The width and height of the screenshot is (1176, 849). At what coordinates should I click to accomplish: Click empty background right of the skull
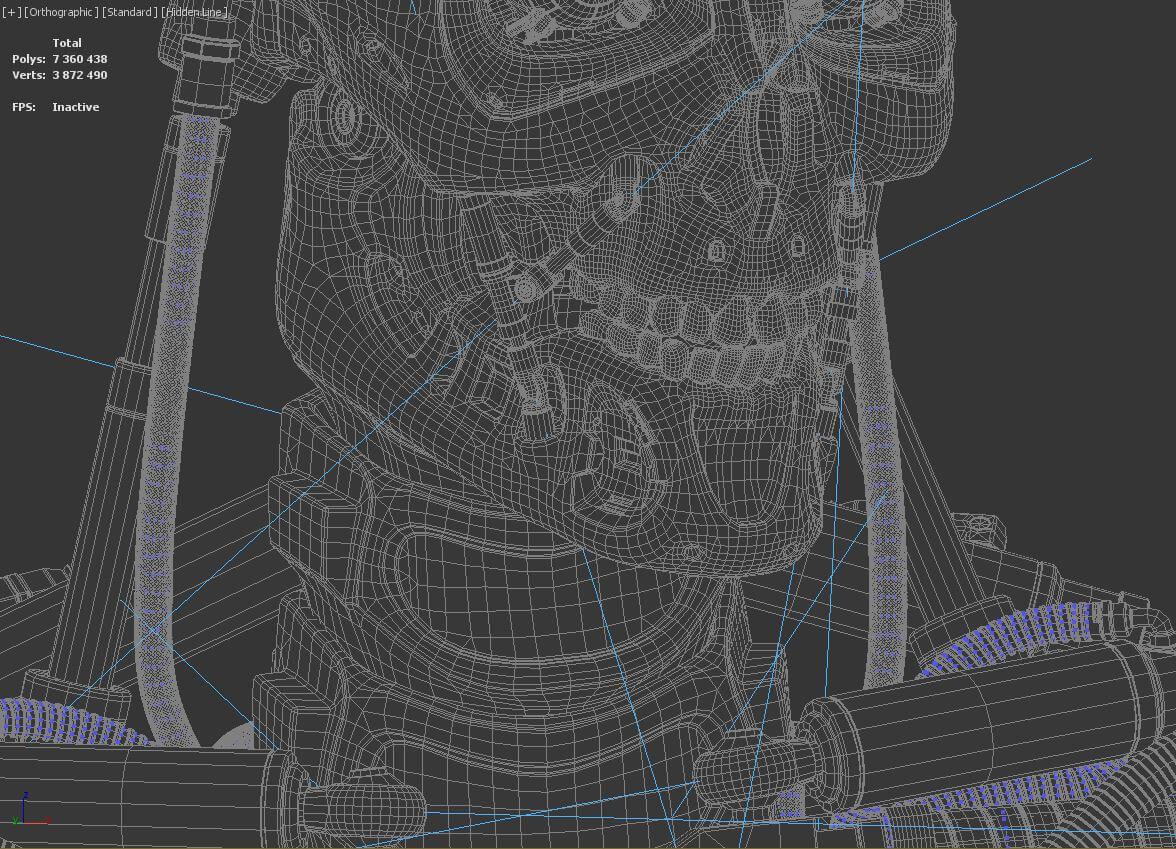coord(1050,350)
